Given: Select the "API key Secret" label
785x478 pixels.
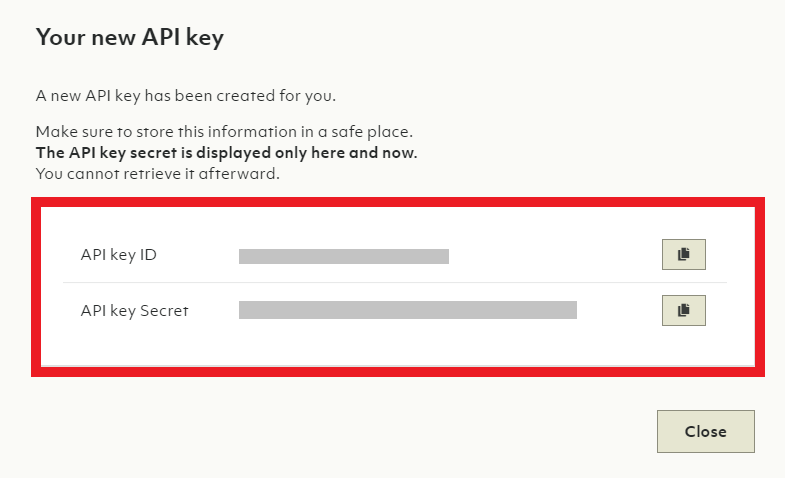Looking at the screenshot, I should click(x=135, y=311).
